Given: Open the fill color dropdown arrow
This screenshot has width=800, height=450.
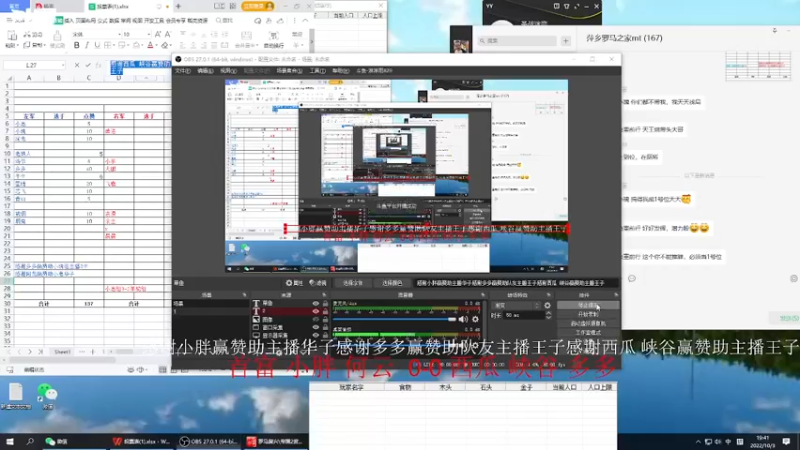Looking at the screenshot, I should coord(143,45).
